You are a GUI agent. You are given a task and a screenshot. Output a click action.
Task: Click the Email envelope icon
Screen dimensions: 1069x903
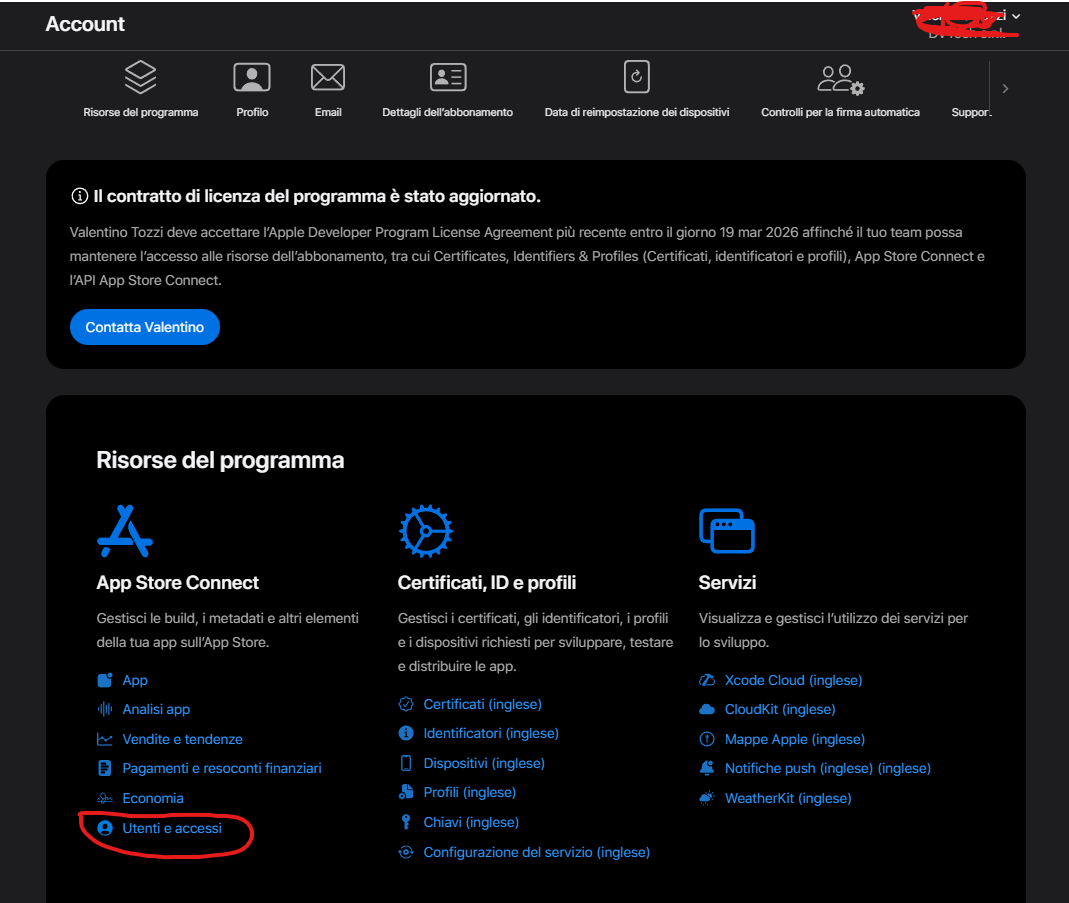(x=328, y=77)
